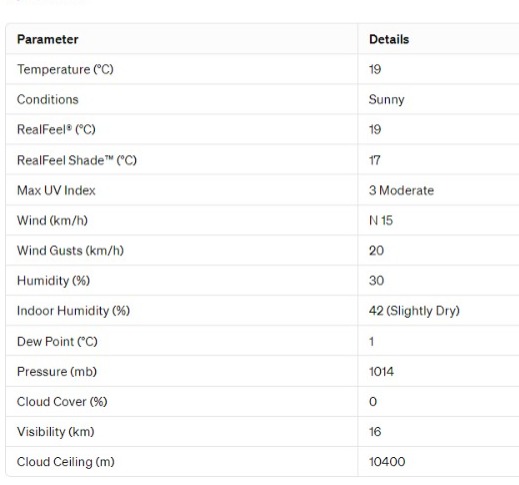Click the Cloud Ceiling value 10400

pyautogui.click(x=387, y=462)
